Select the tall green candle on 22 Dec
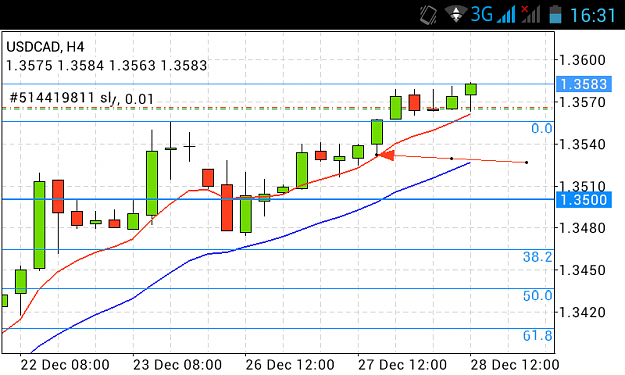 39,225
